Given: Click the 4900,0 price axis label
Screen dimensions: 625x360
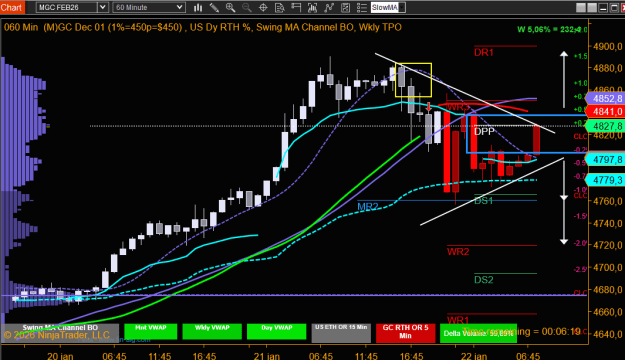Looking at the screenshot, I should click(608, 46).
